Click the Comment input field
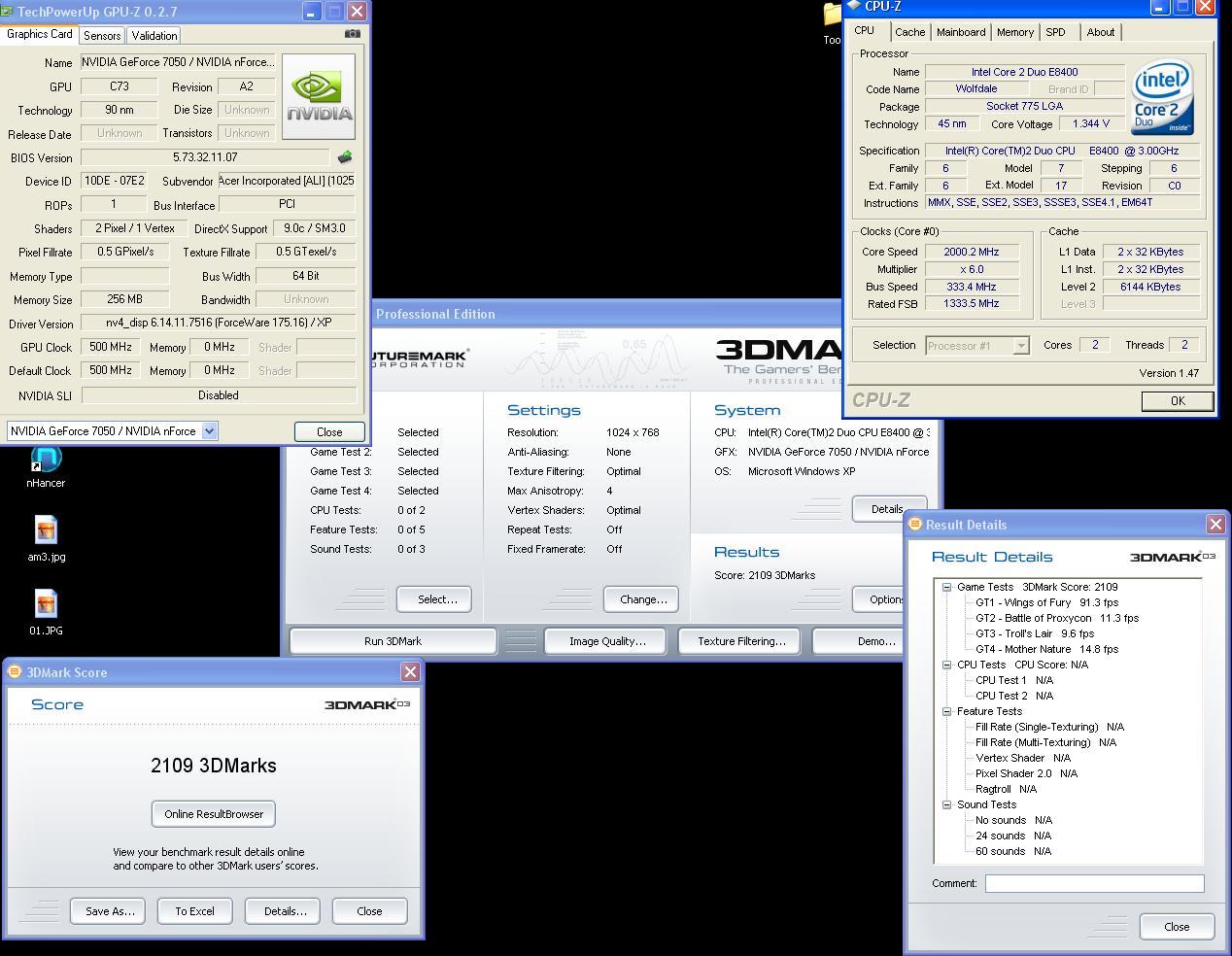Viewport: 1232px width, 956px height. [1094, 883]
